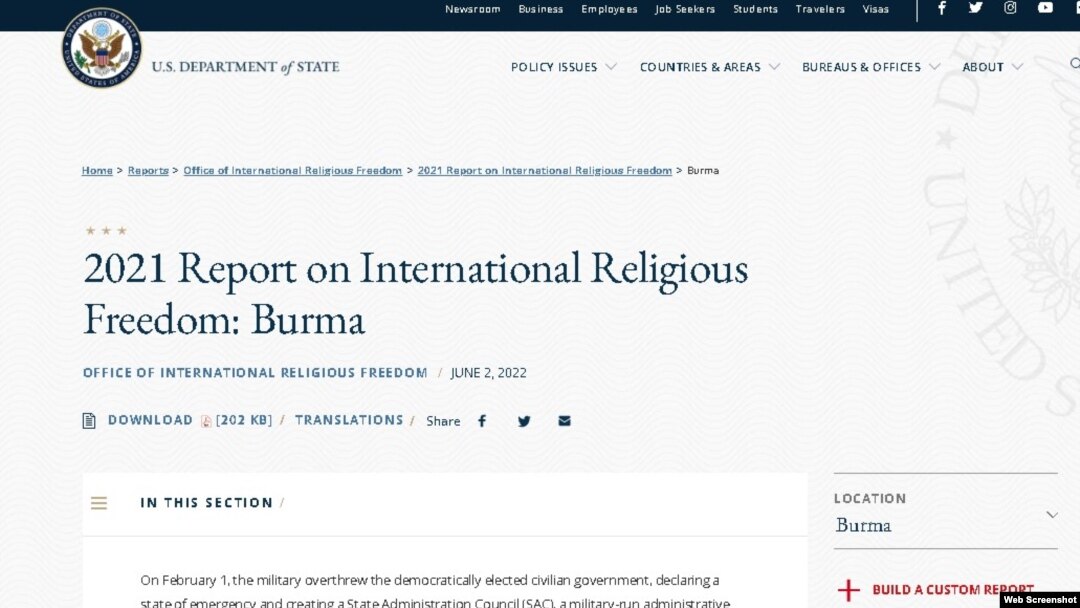Click the June 2, 2022 date text

488,373
